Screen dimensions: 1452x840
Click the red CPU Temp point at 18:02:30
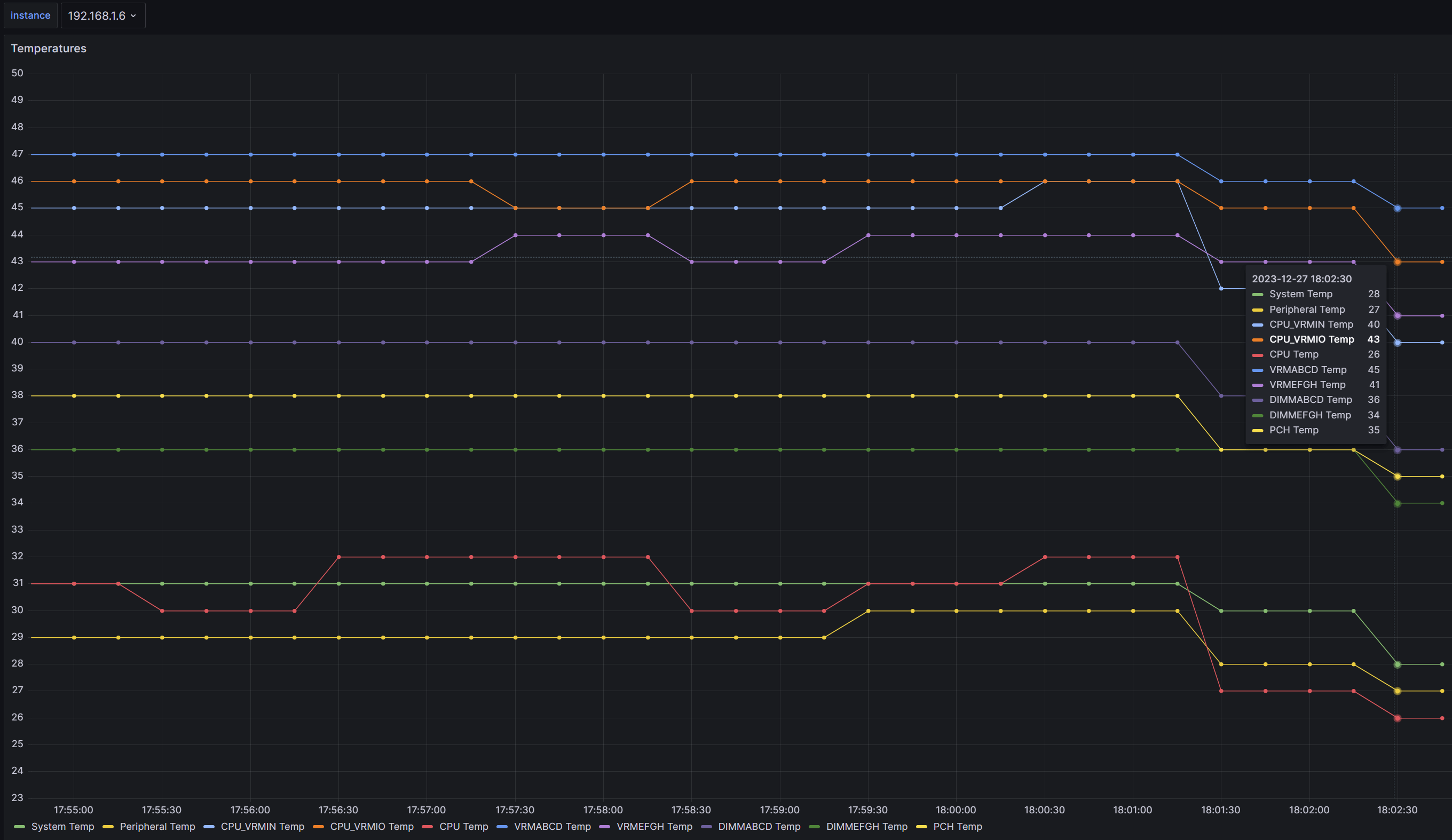coord(1397,718)
